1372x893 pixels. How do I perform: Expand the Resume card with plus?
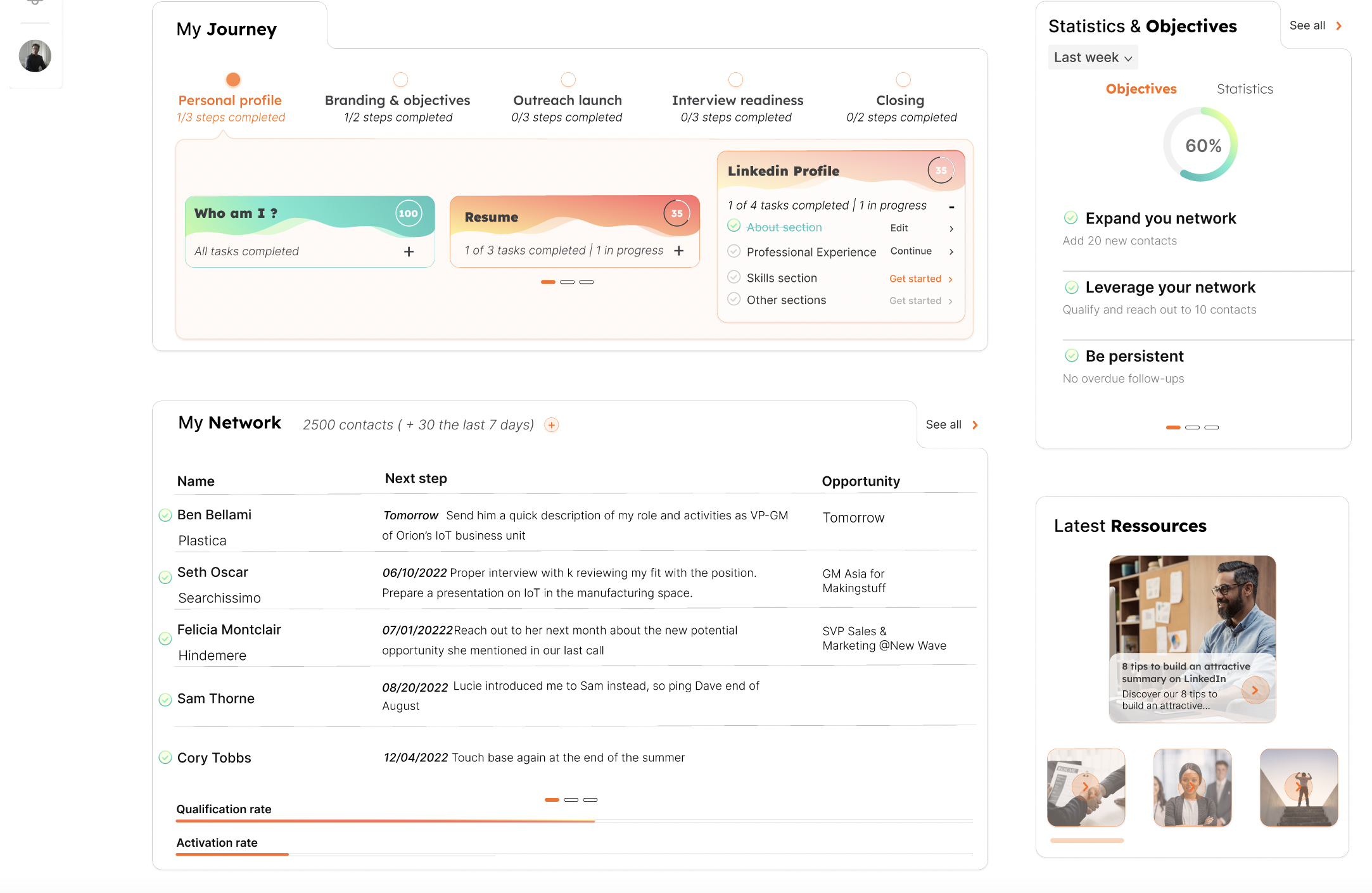[679, 251]
